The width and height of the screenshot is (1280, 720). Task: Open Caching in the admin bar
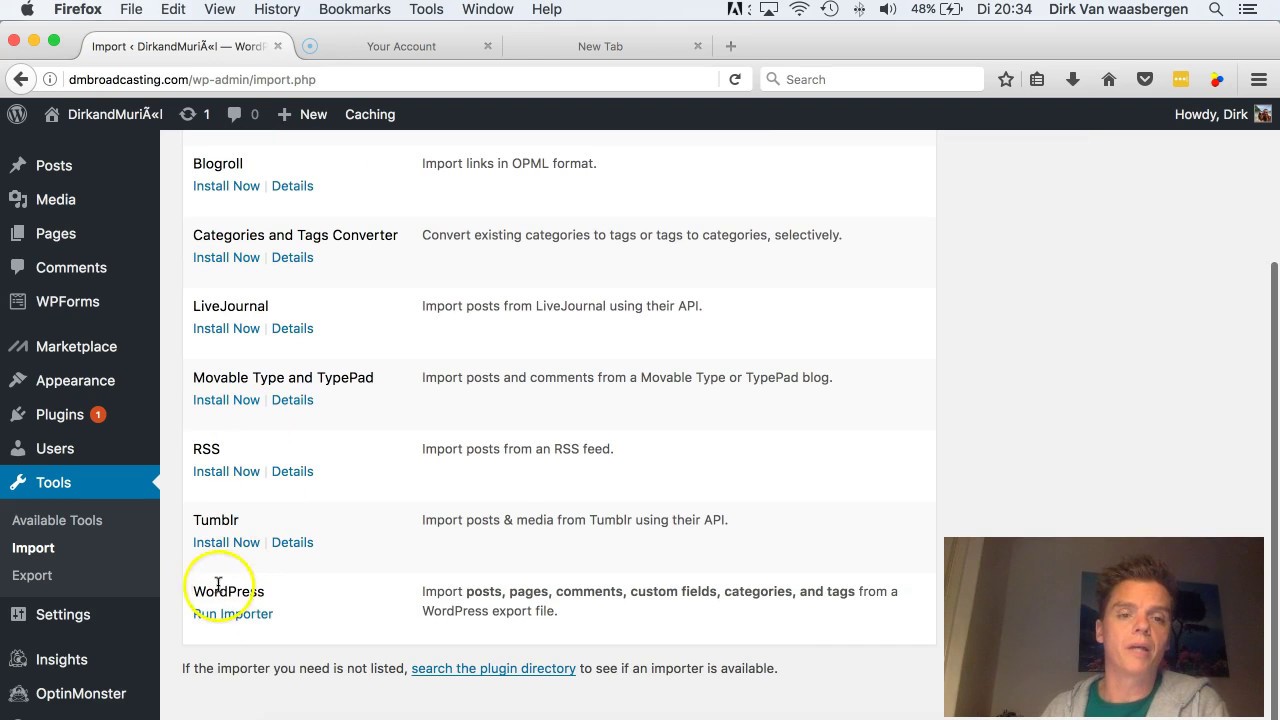[x=370, y=114]
